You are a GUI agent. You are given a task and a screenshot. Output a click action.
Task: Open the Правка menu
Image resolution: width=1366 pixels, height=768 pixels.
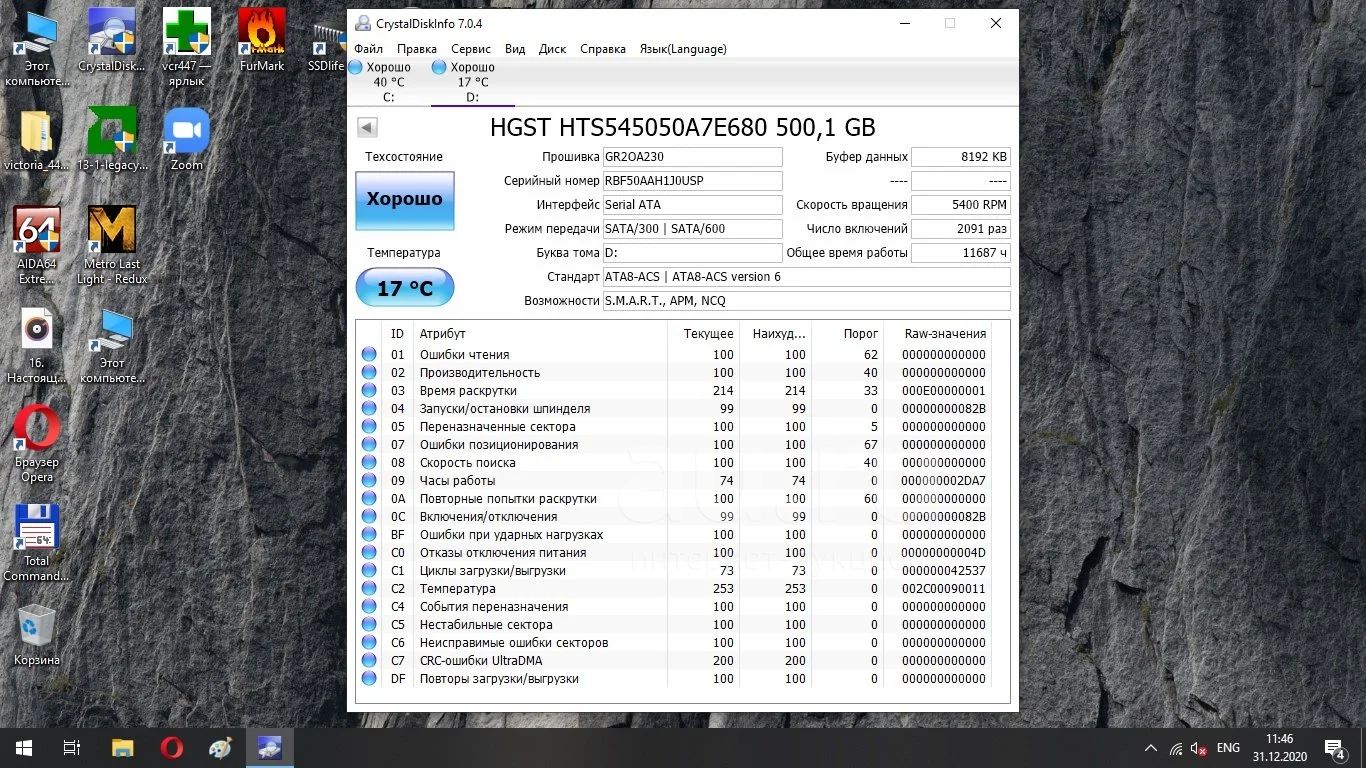click(x=416, y=49)
